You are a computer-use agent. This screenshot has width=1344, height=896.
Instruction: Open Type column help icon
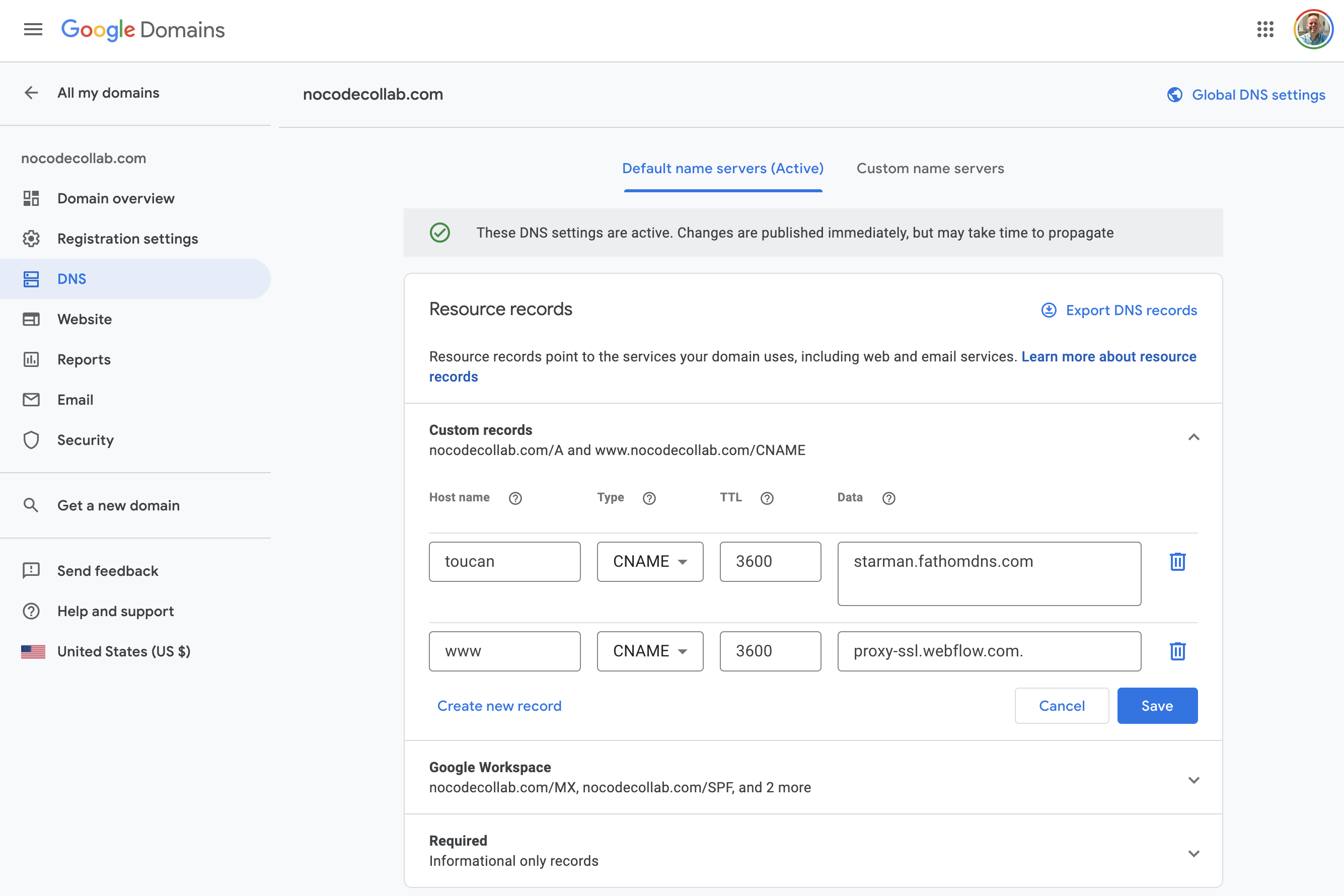pyautogui.click(x=649, y=498)
